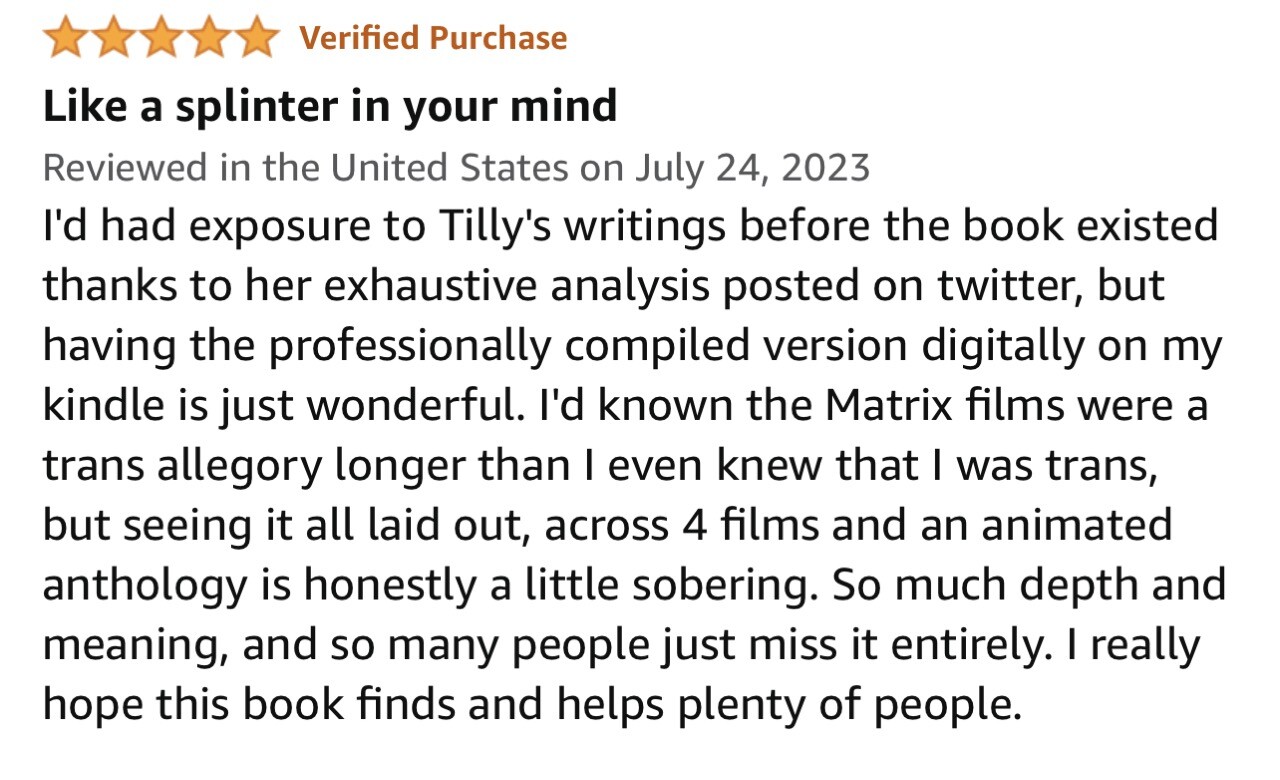Open the review title 'Like a splinter in your mind'
This screenshot has width=1280, height=780.
pyautogui.click(x=330, y=106)
